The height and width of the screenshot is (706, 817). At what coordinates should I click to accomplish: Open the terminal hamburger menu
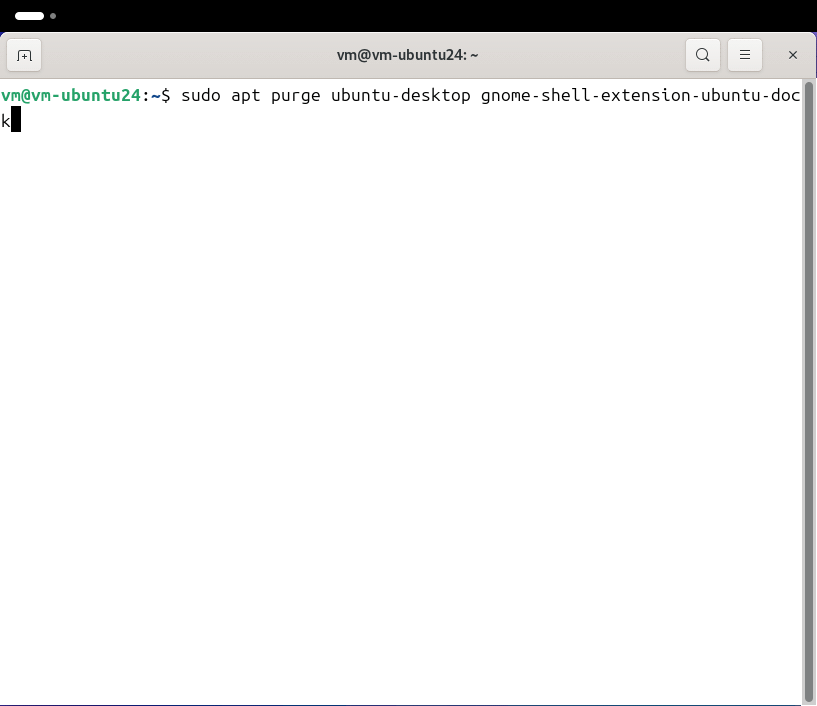745,55
